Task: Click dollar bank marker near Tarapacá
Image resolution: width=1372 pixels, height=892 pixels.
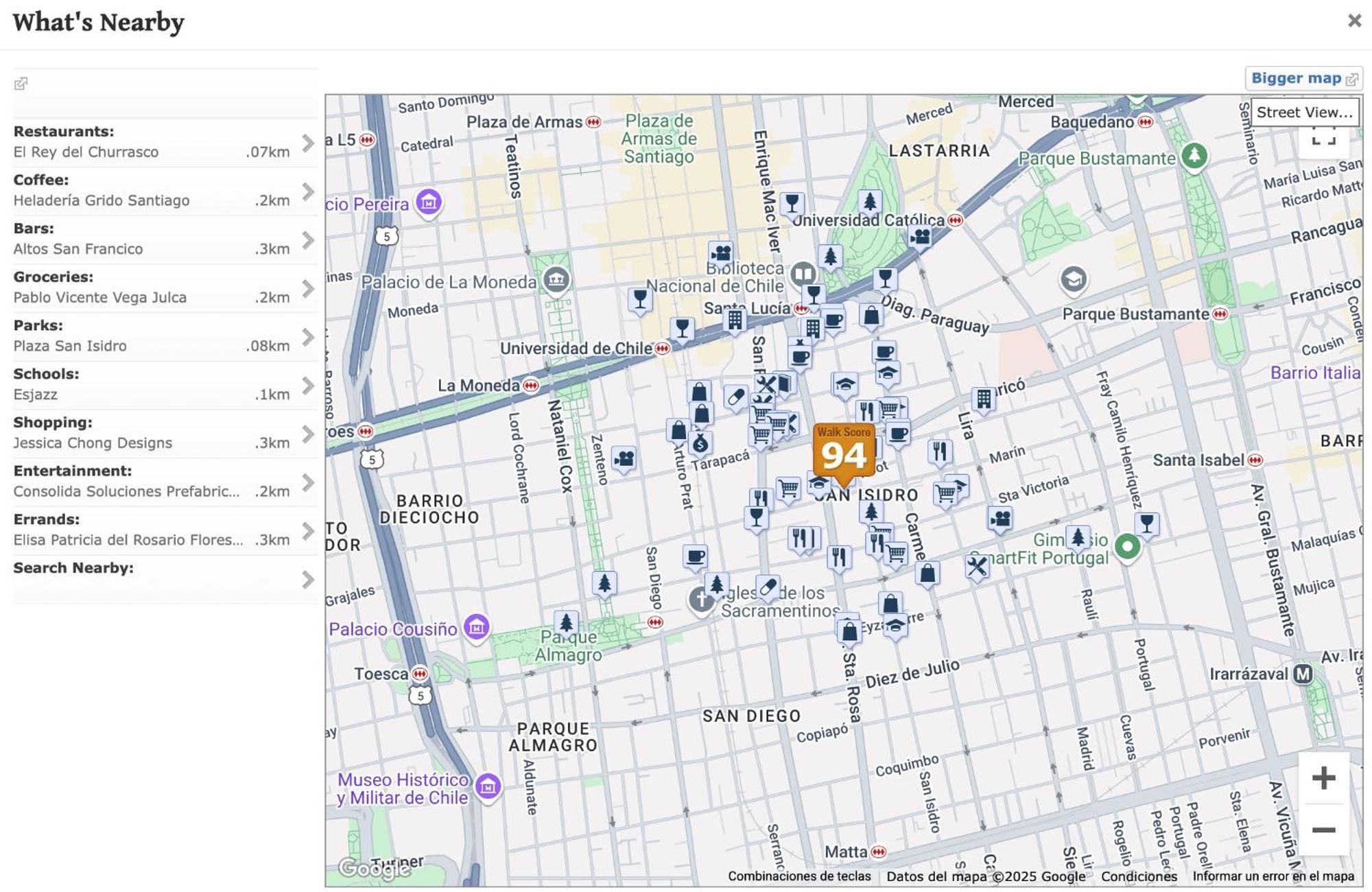Action: [700, 444]
